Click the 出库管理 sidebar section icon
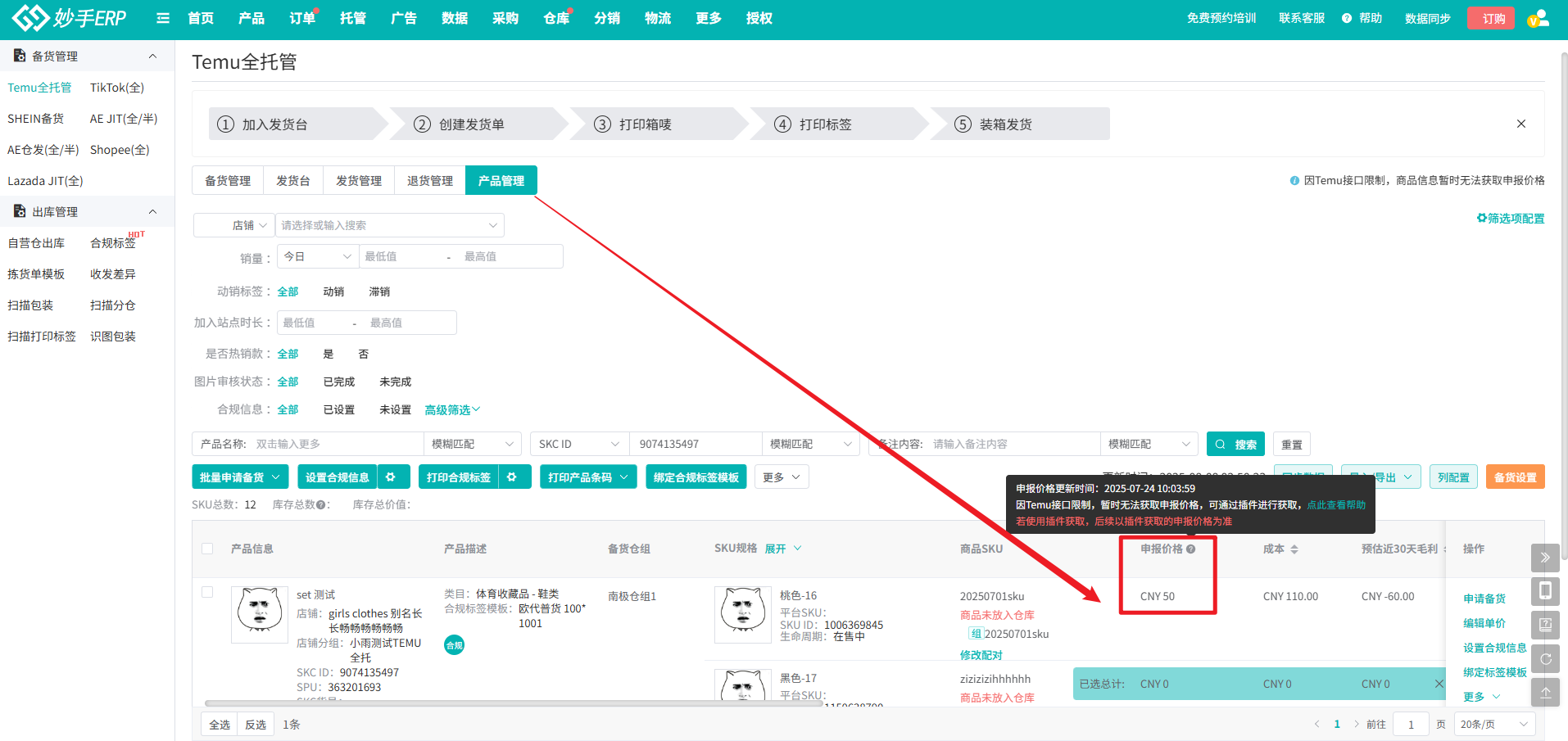The image size is (1568, 741). click(x=20, y=211)
